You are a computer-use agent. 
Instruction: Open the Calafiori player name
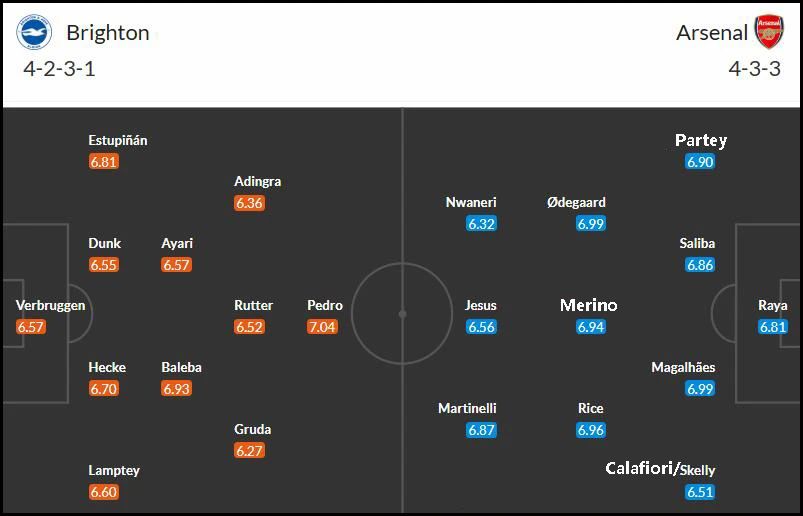coord(639,468)
